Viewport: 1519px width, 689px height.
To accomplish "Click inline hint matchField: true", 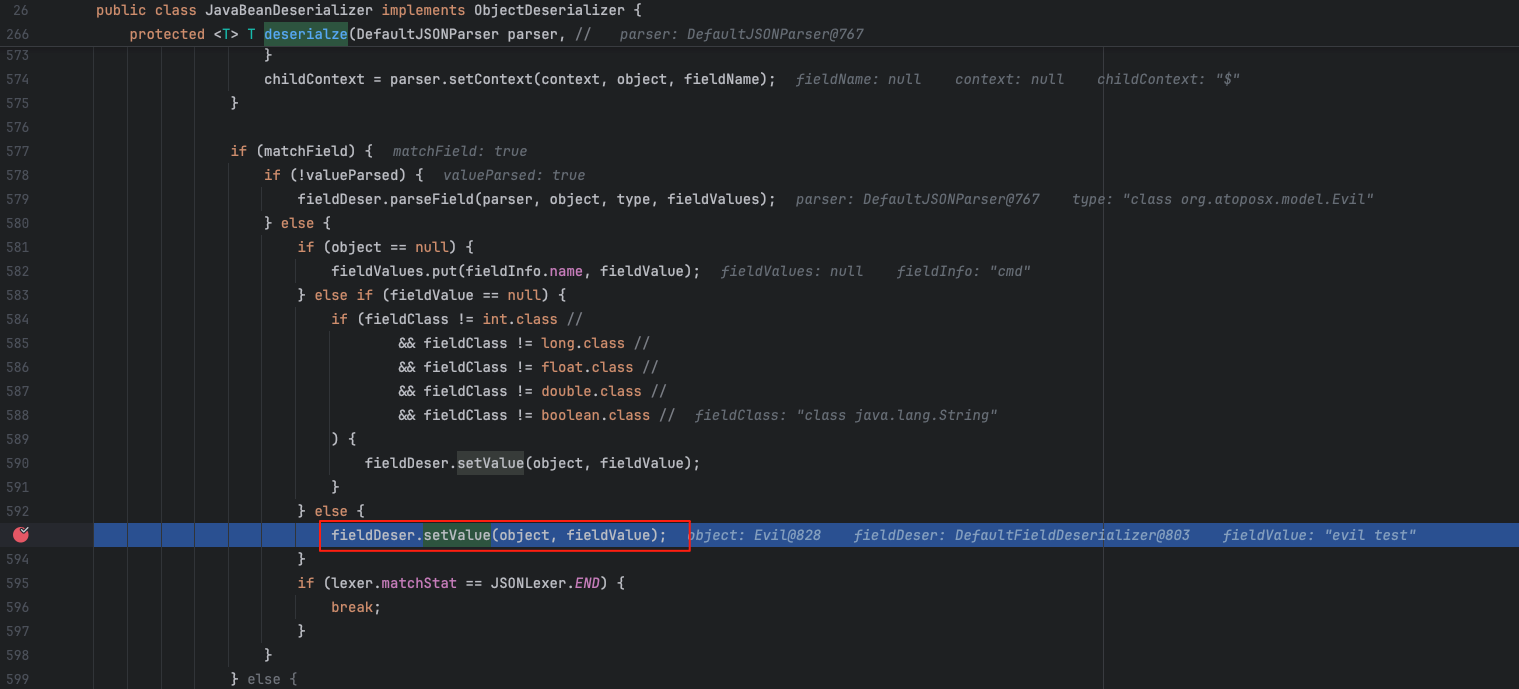I will coord(459,151).
